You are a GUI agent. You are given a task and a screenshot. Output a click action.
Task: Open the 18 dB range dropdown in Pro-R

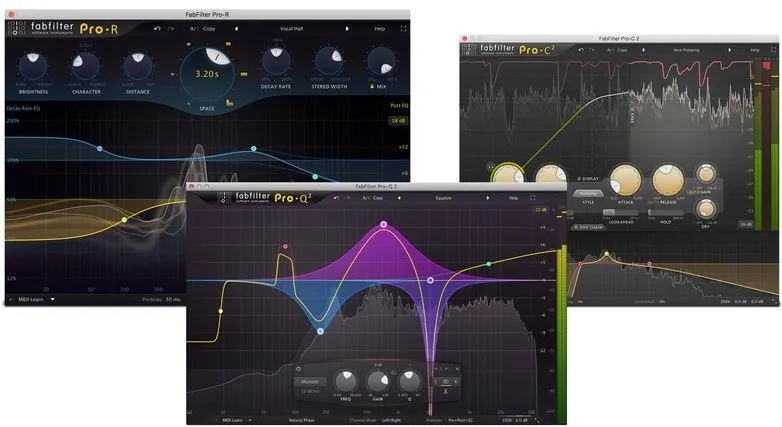pos(398,121)
